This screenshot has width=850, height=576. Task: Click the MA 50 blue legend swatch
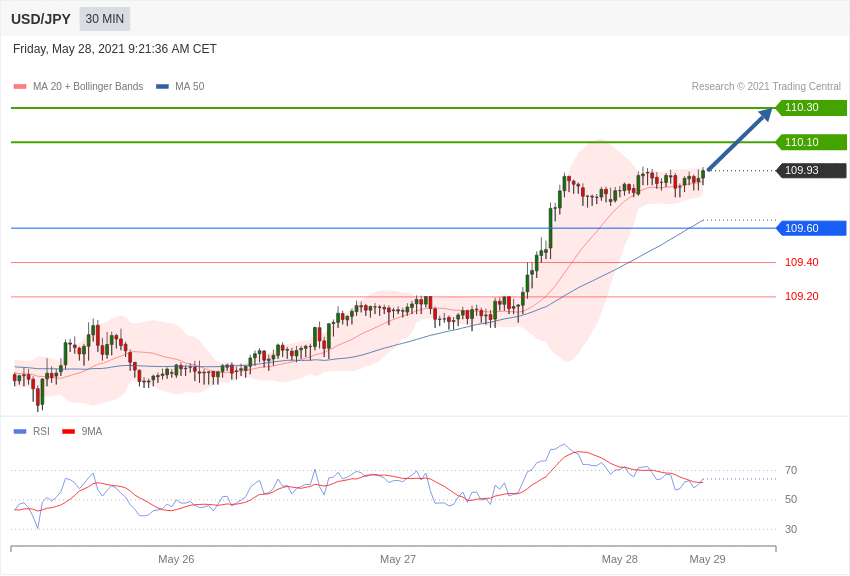[x=162, y=87]
